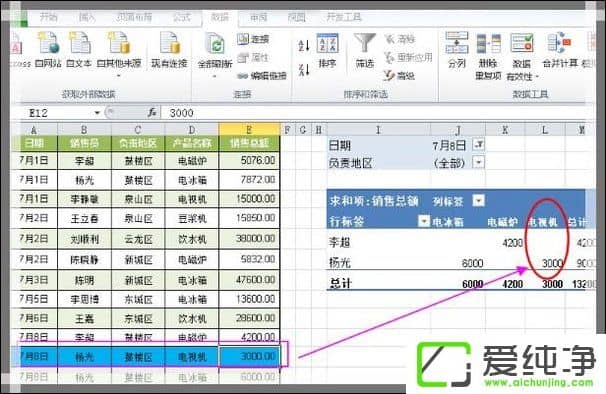The width and height of the screenshot is (606, 394).
Task: Click the 删除重复项 (Remove Duplicates) icon
Action: point(489,56)
